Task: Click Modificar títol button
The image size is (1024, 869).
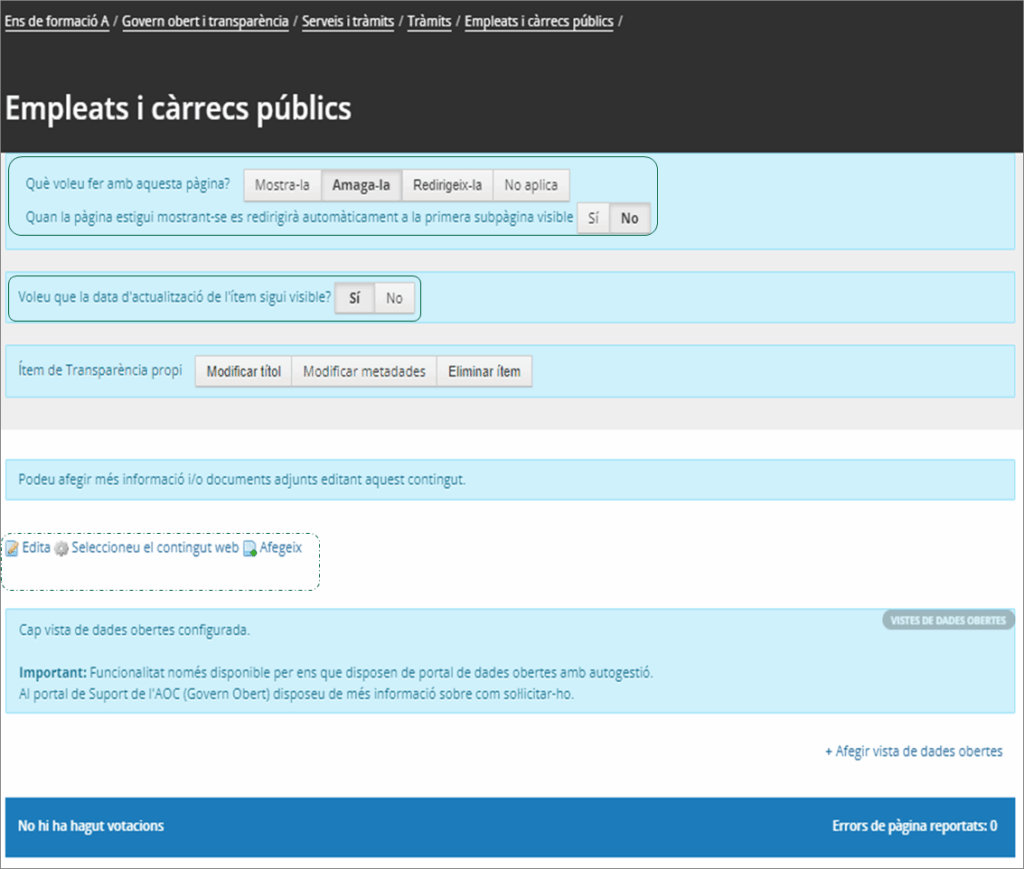Action: point(243,372)
